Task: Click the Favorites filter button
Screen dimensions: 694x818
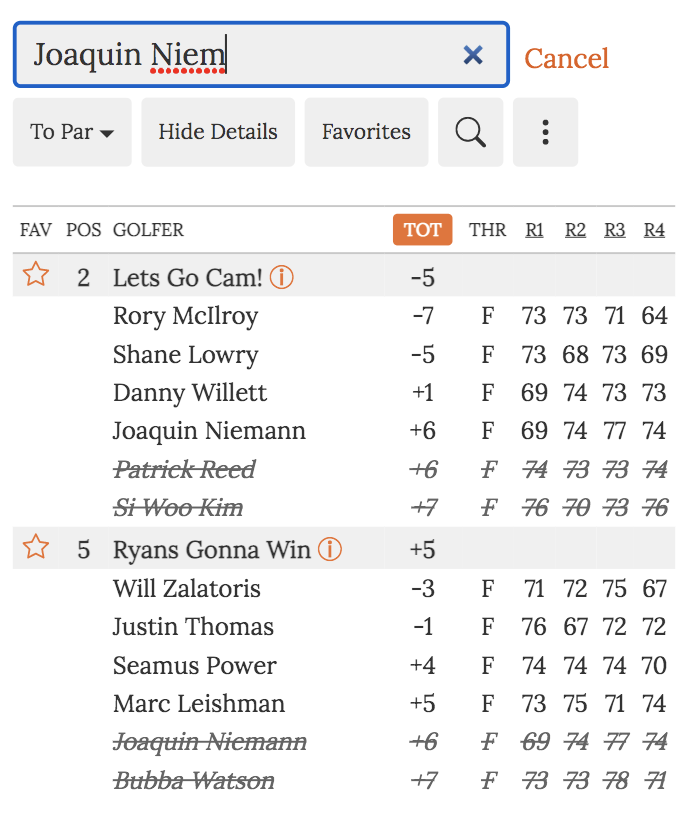Action: click(366, 132)
